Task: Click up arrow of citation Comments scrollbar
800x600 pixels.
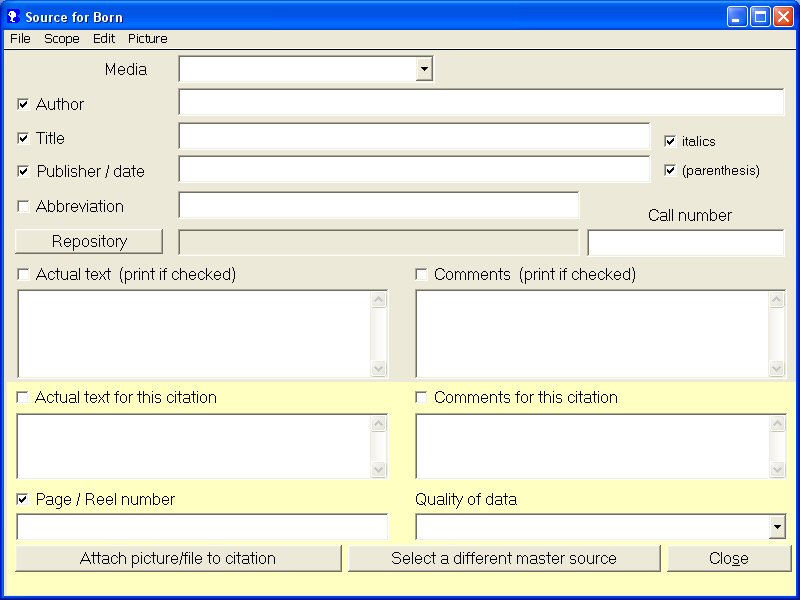Action: pos(778,423)
